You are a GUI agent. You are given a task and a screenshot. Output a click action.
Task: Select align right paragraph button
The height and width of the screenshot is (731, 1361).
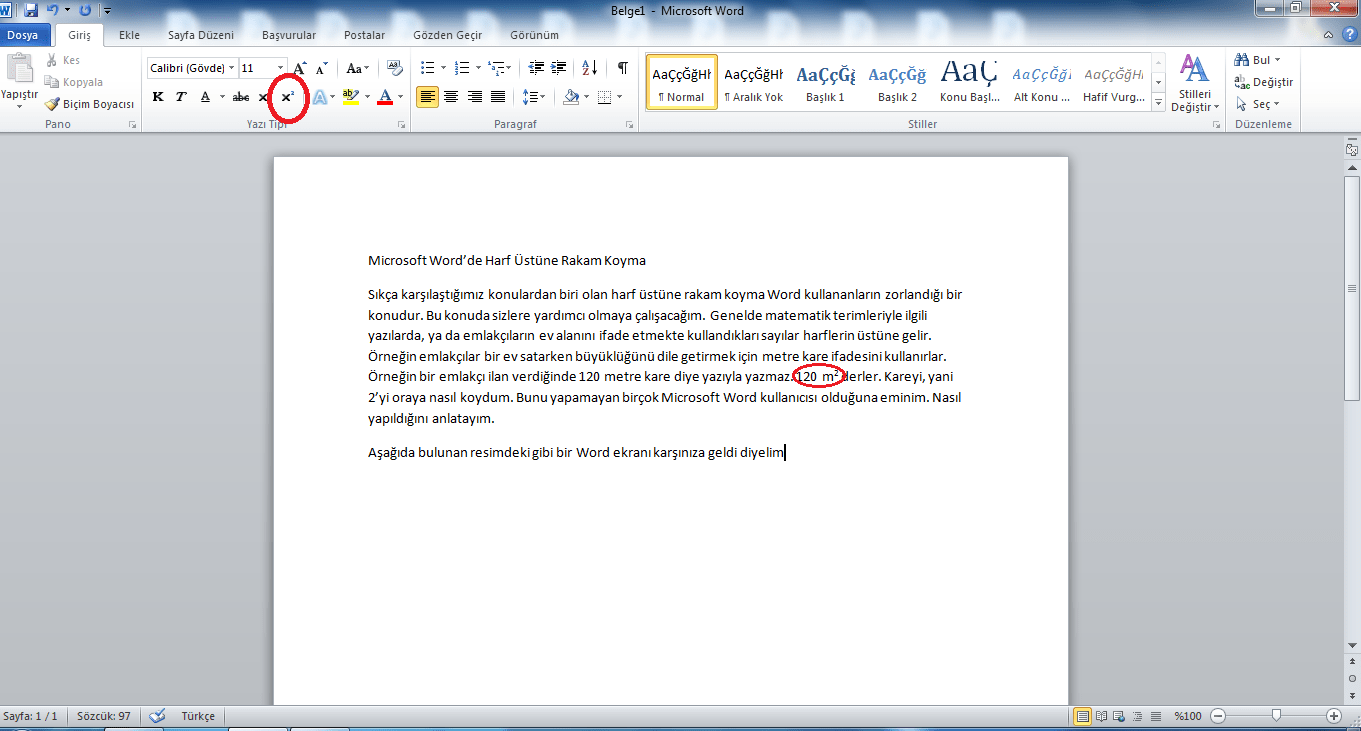coord(474,97)
